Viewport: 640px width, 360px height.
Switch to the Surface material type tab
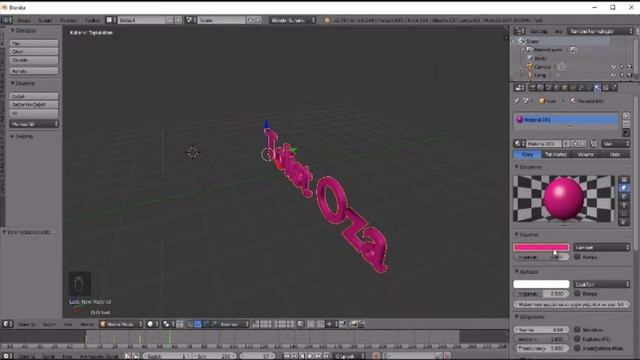527,154
